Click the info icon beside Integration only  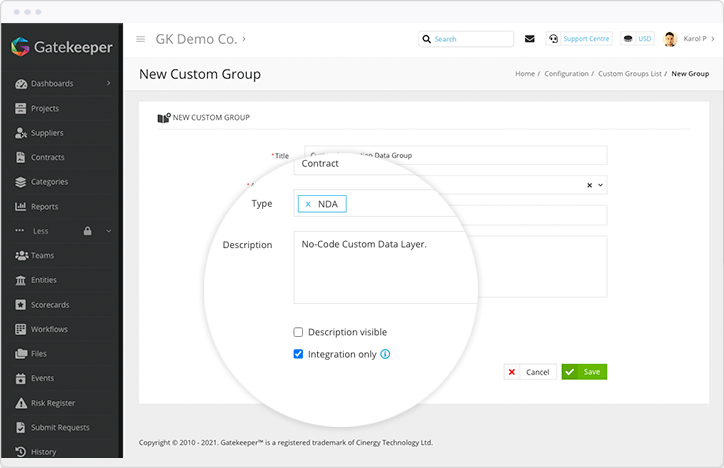coord(385,354)
